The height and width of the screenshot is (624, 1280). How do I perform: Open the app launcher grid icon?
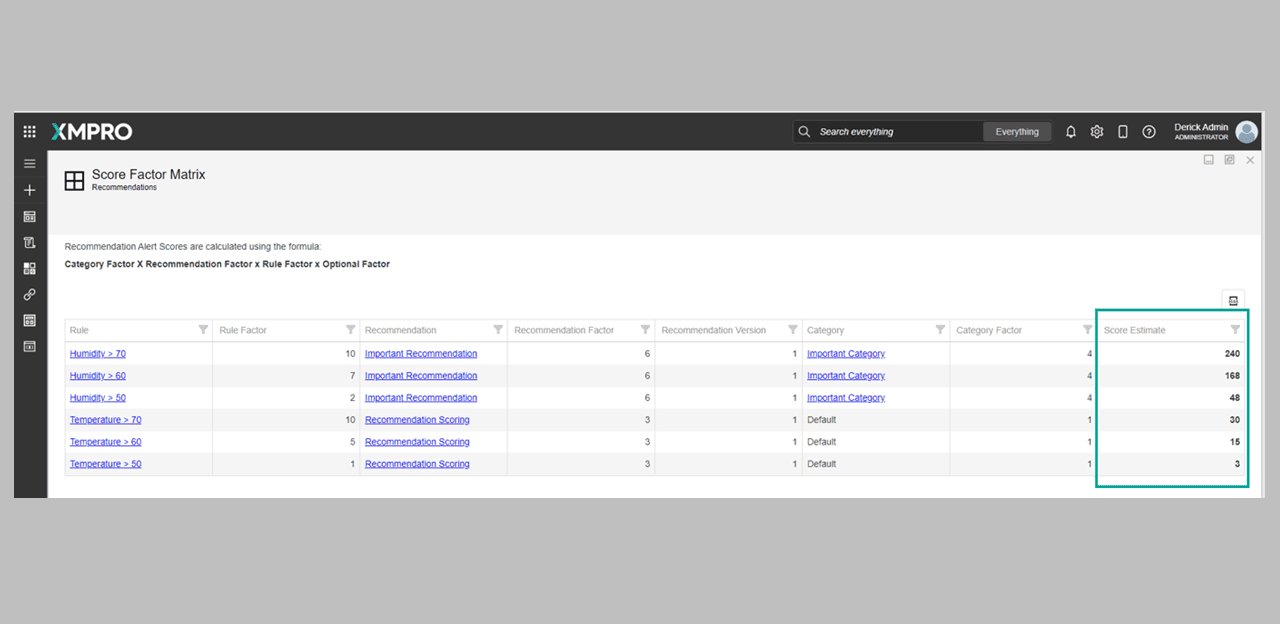tap(30, 132)
